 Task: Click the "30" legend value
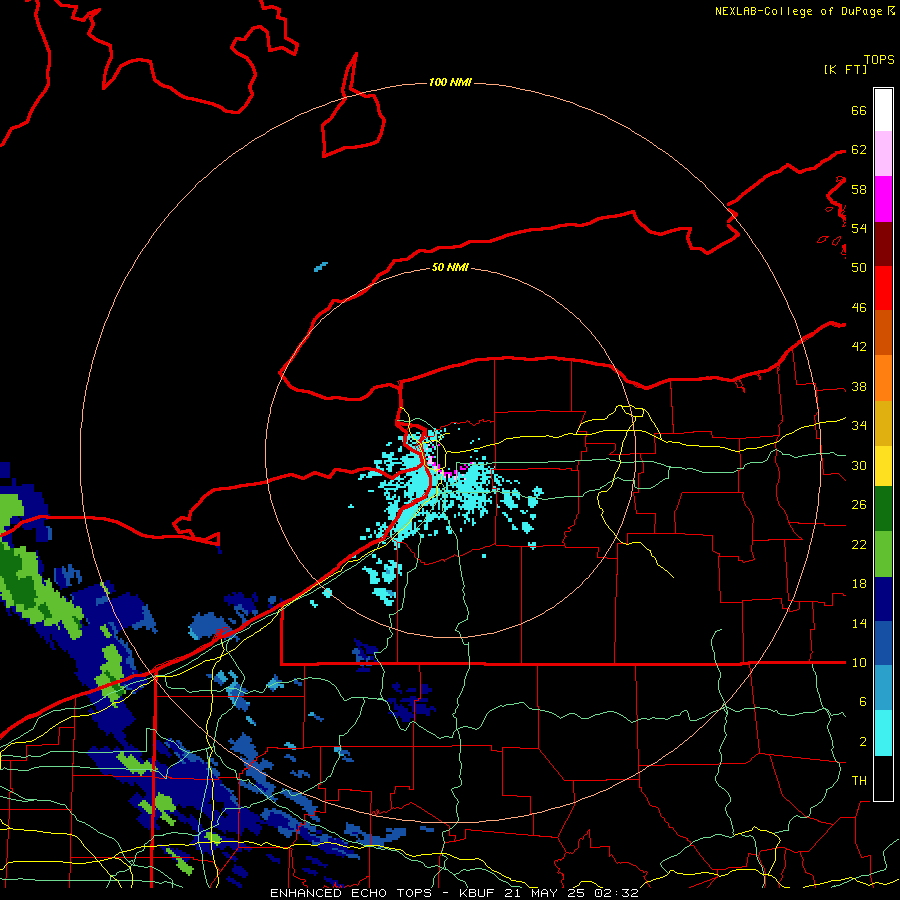coord(859,465)
